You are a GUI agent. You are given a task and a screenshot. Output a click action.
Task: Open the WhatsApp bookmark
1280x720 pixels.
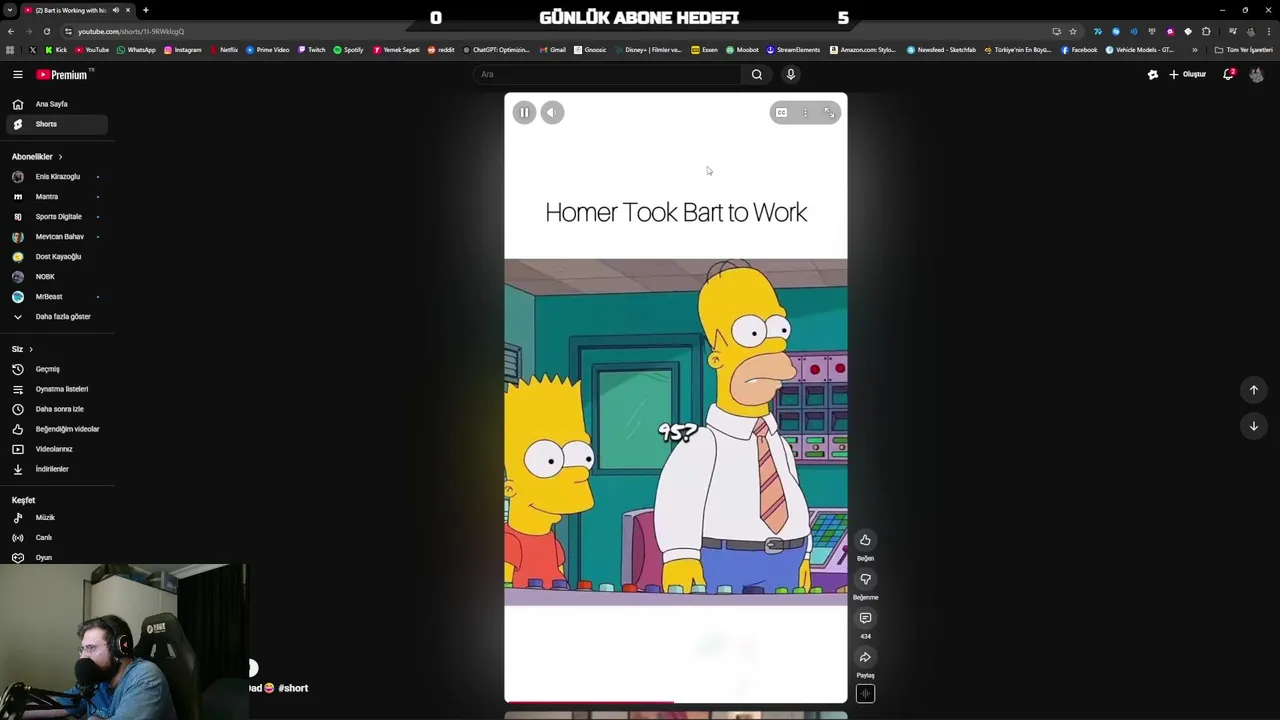[136, 50]
